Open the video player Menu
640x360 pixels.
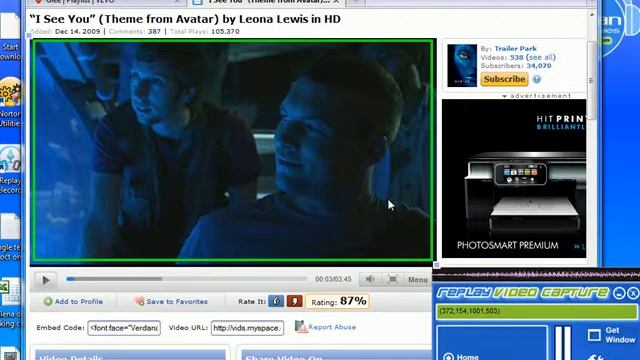418,280
